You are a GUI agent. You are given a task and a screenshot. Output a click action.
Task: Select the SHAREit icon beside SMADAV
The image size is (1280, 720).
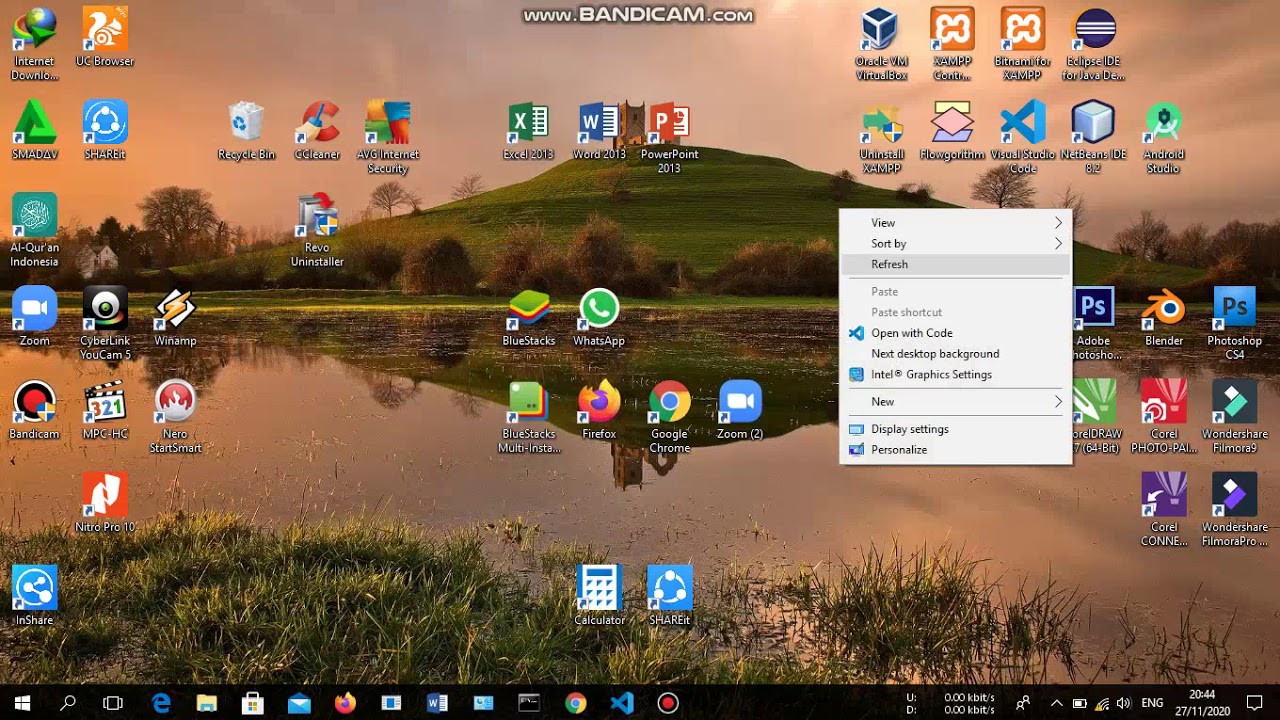(105, 130)
